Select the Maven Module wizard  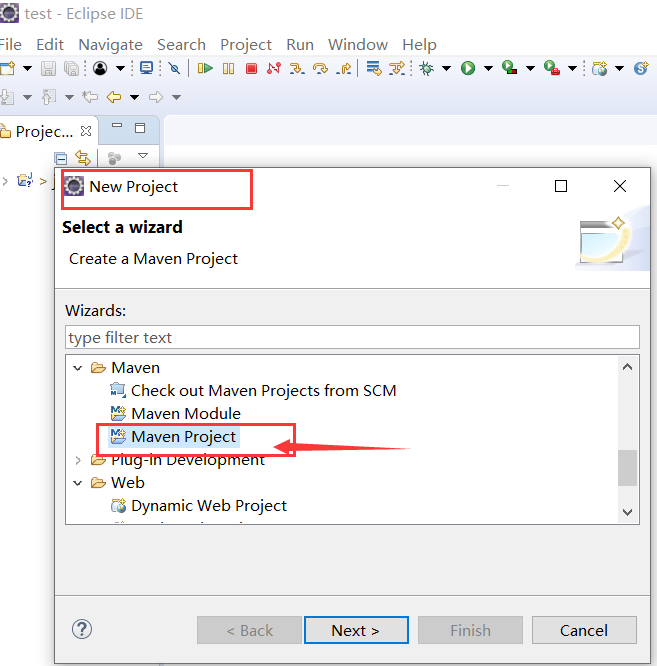click(186, 414)
